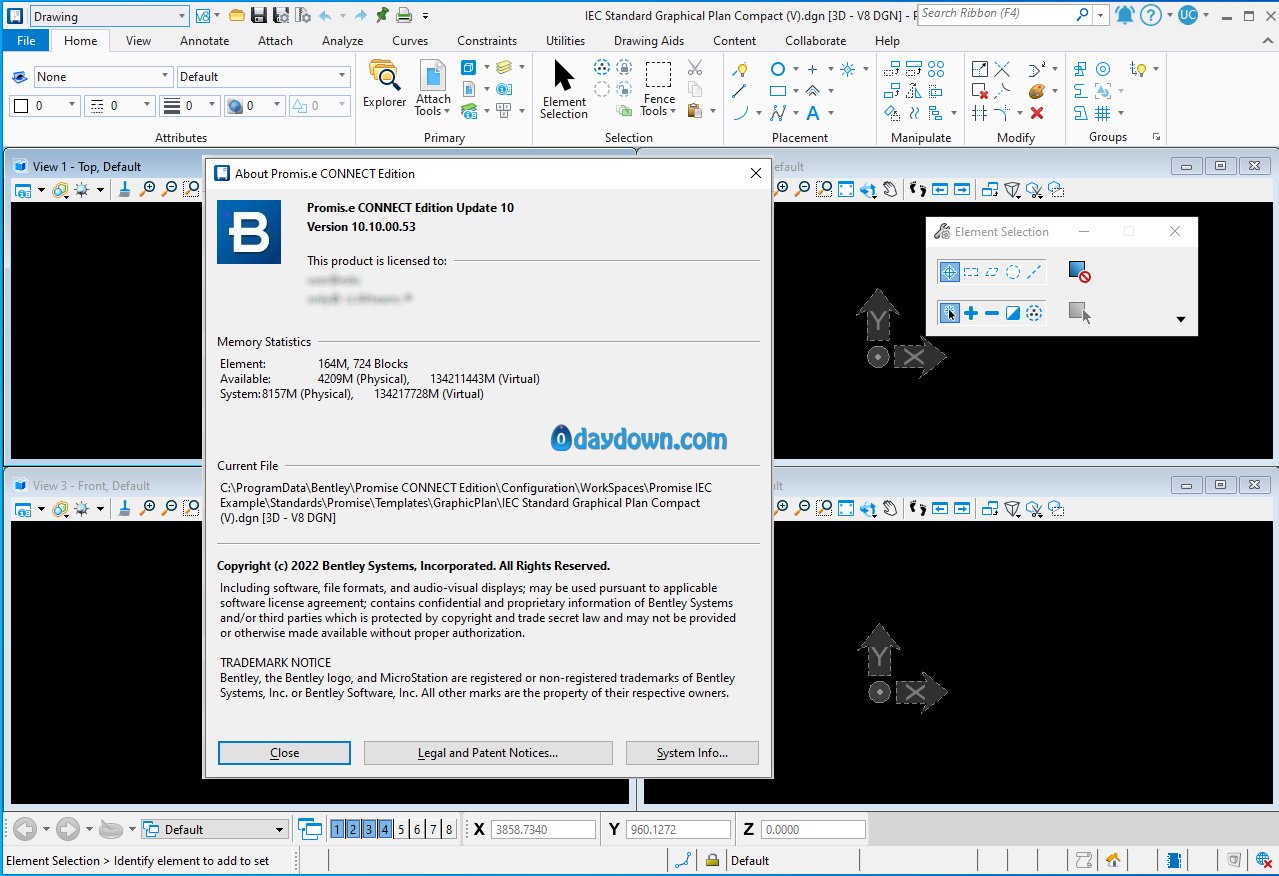Click the Change Attributes palette icon in Modify

click(x=1037, y=91)
